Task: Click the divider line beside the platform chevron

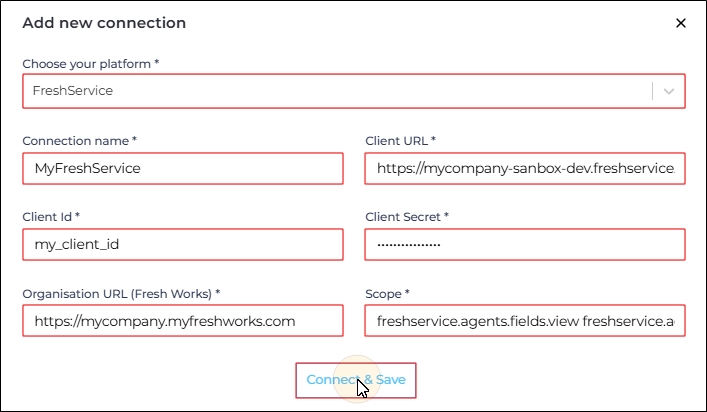Action: pos(652,91)
